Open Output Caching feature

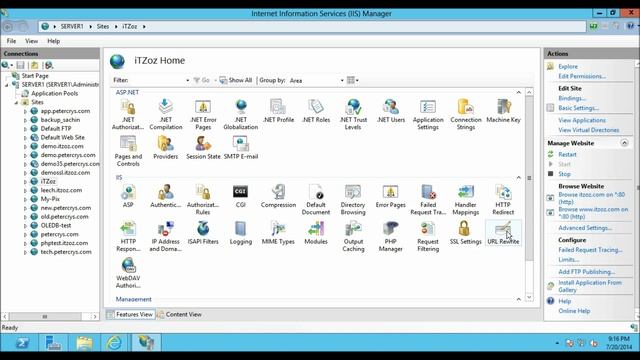pos(353,237)
